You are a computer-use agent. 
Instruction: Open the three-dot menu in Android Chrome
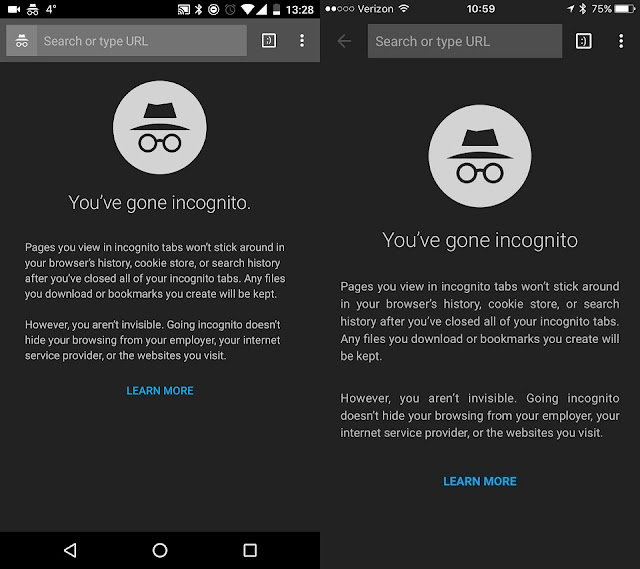(302, 40)
